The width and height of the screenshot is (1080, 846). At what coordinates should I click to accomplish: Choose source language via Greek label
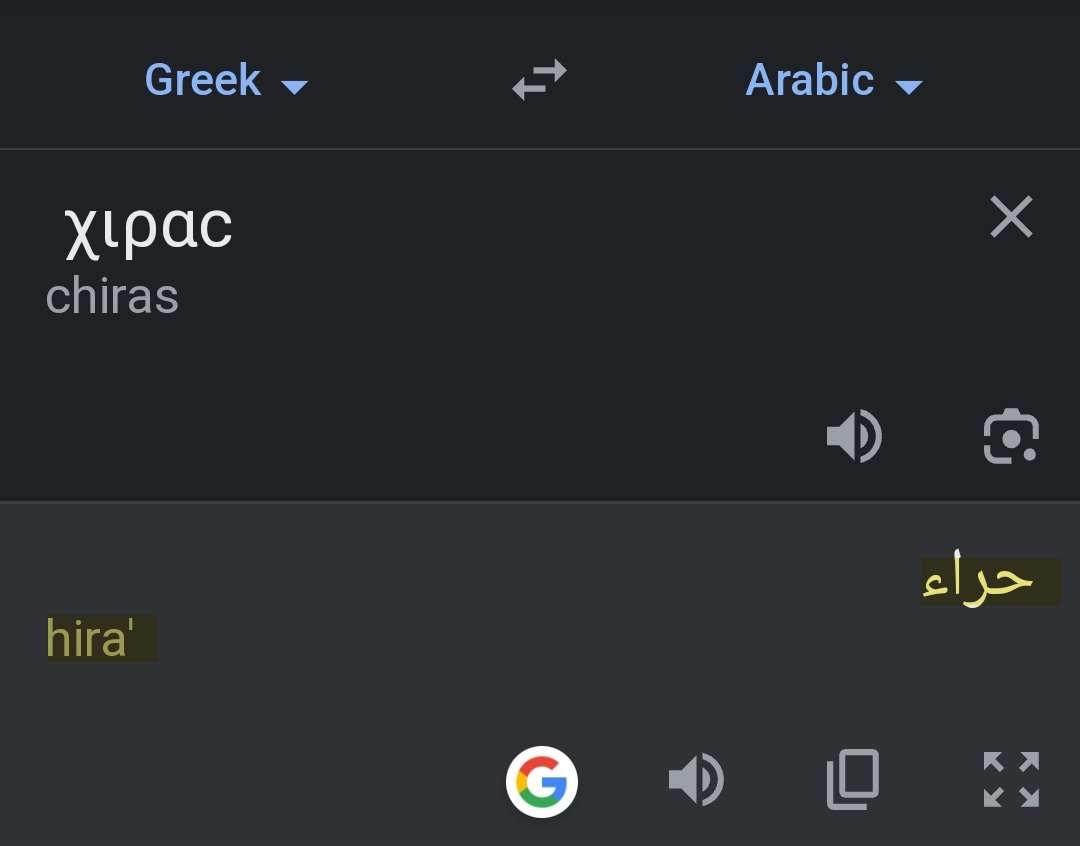pos(203,80)
